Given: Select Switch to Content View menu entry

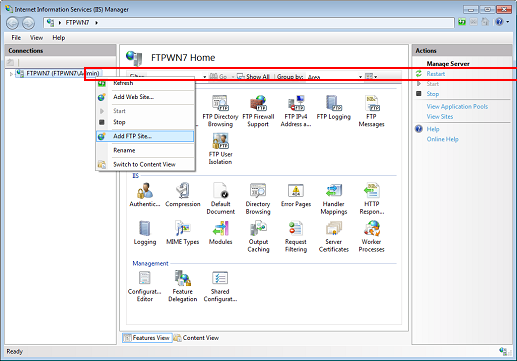Looking at the screenshot, I should tap(145, 164).
